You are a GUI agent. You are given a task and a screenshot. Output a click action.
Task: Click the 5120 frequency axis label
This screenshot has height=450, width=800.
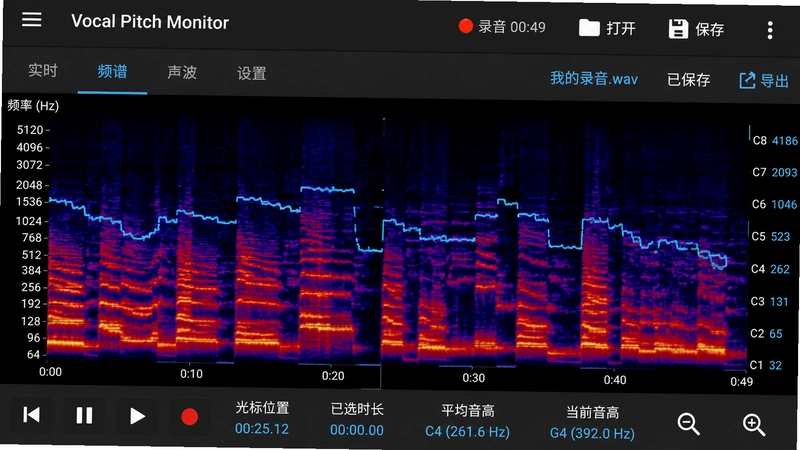[30, 130]
